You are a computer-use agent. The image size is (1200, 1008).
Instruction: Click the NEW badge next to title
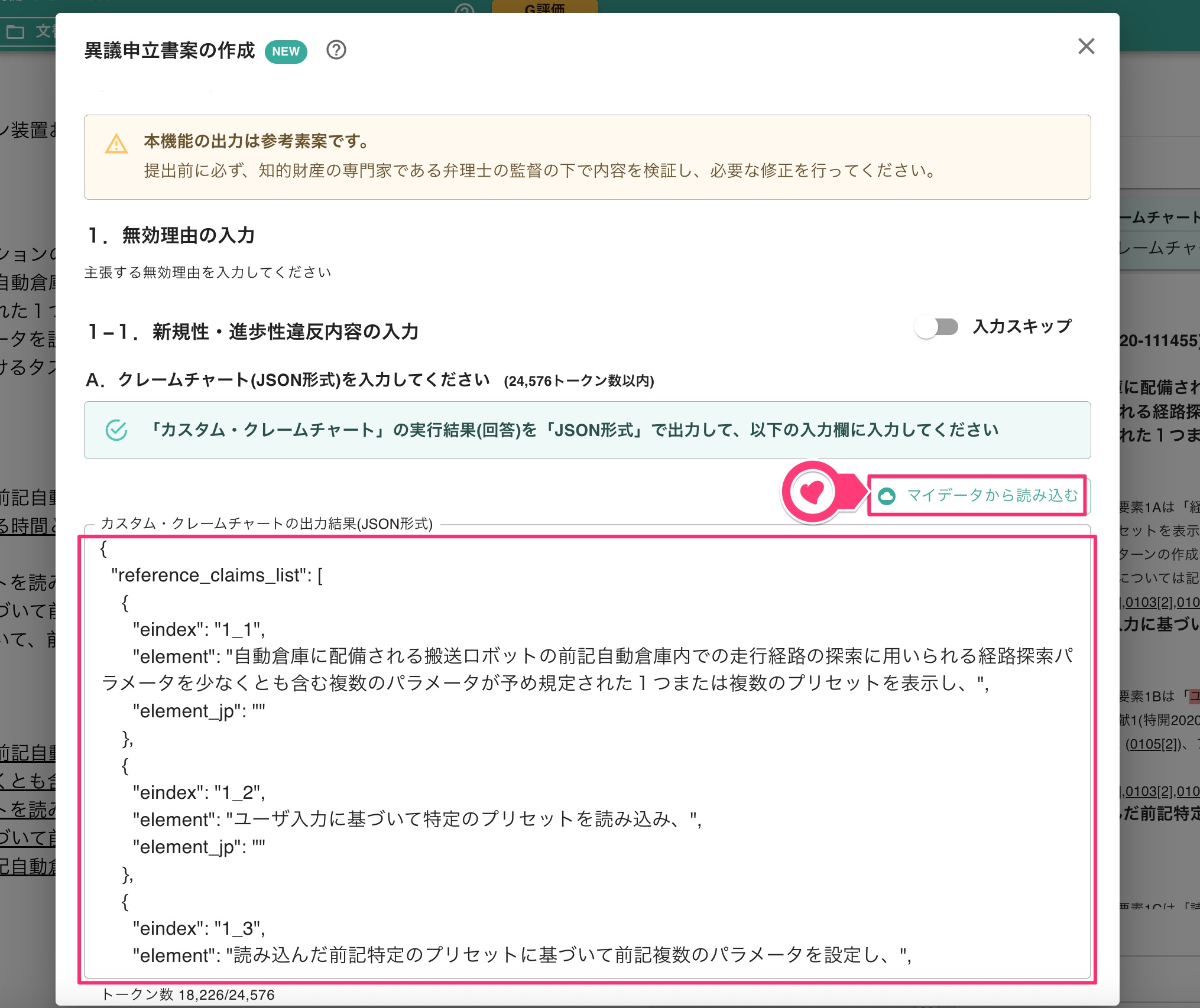[x=286, y=51]
